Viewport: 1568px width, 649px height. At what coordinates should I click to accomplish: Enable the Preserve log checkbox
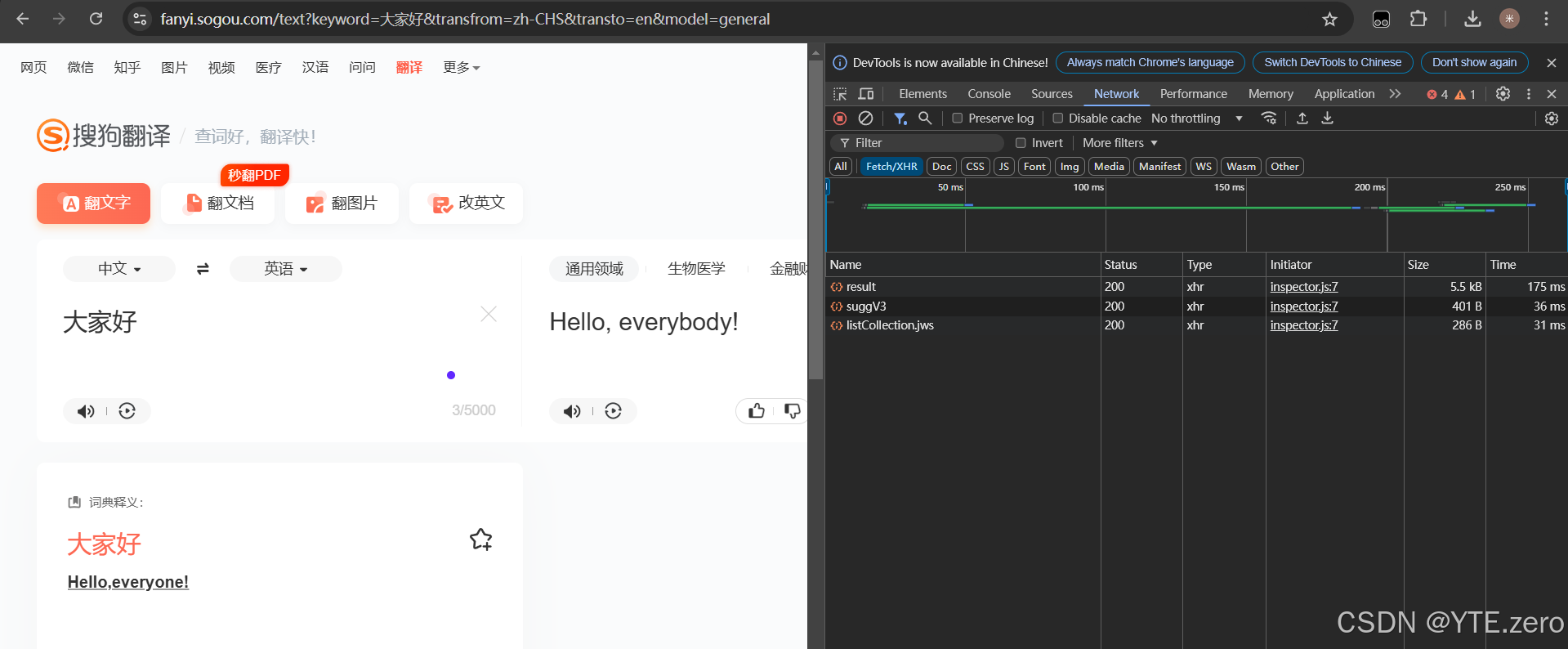958,119
